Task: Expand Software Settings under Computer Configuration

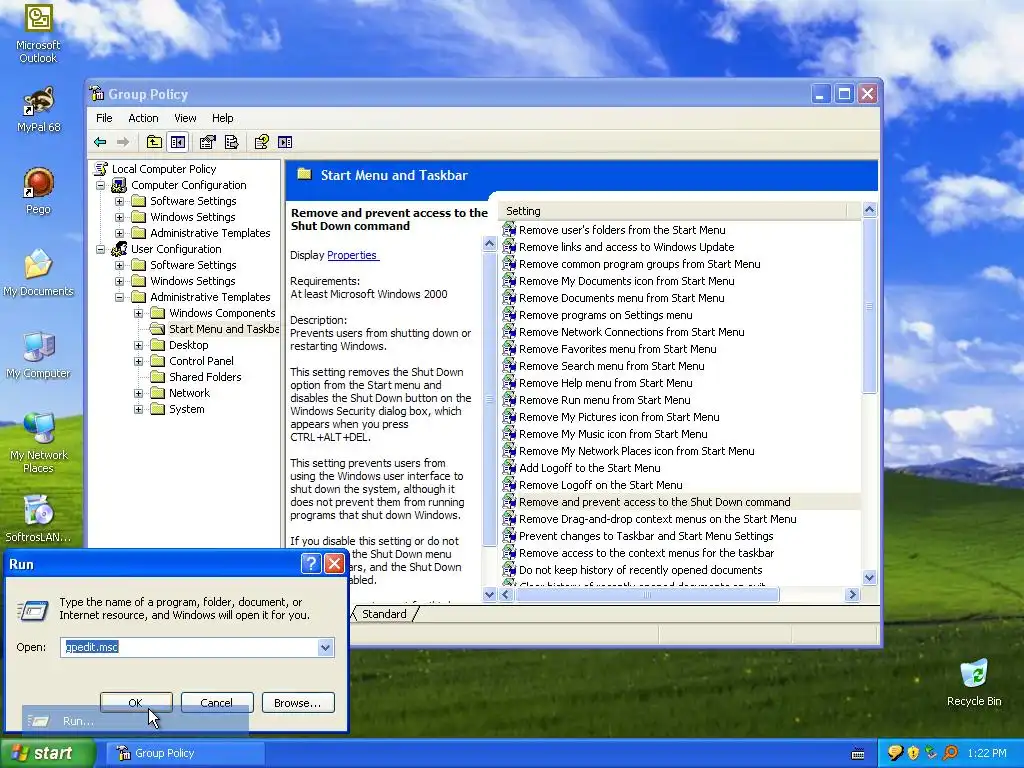Action: pyautogui.click(x=120, y=201)
